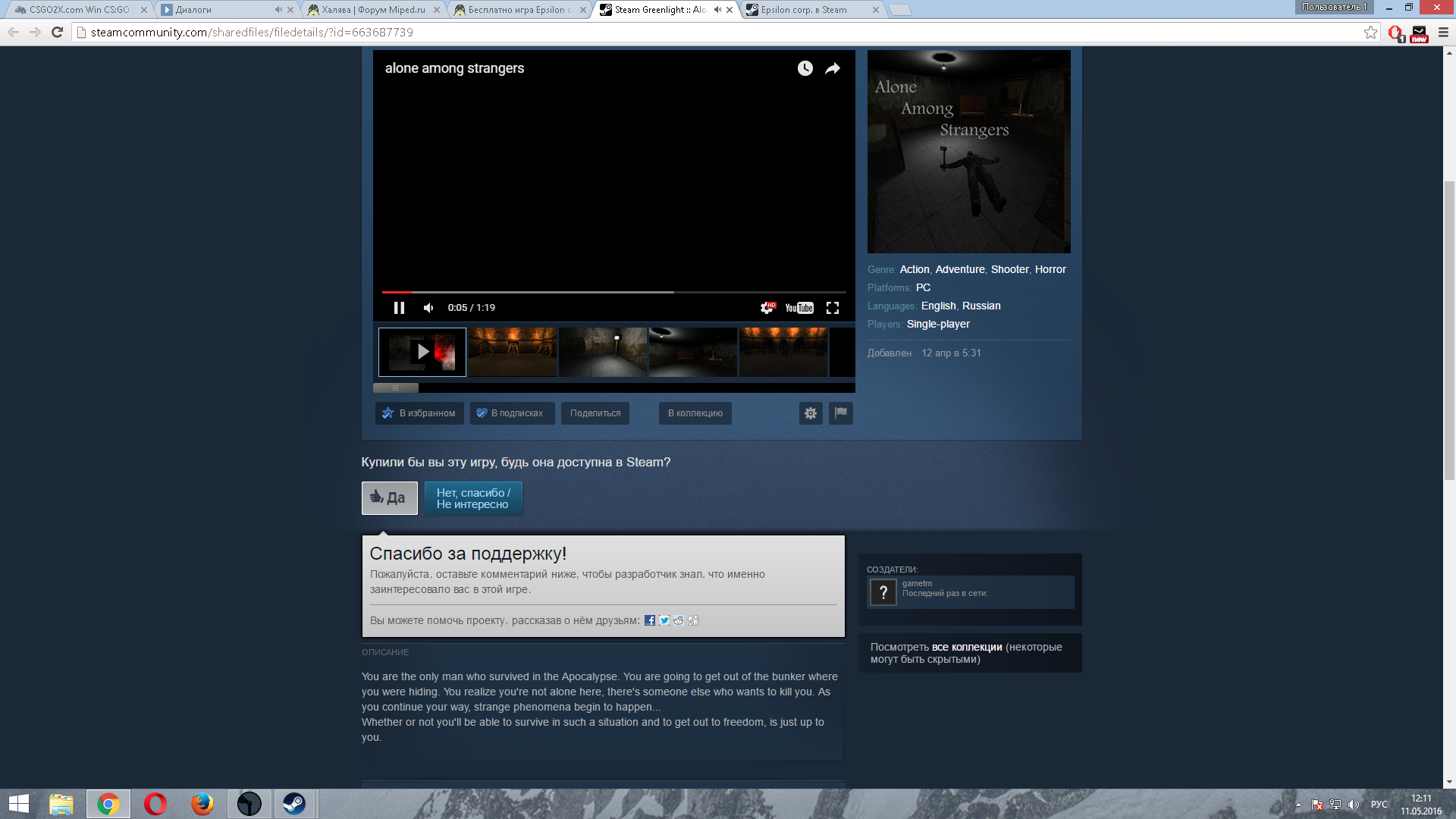Enter fullscreen video mode
Image resolution: width=1456 pixels, height=819 pixels.
point(833,308)
